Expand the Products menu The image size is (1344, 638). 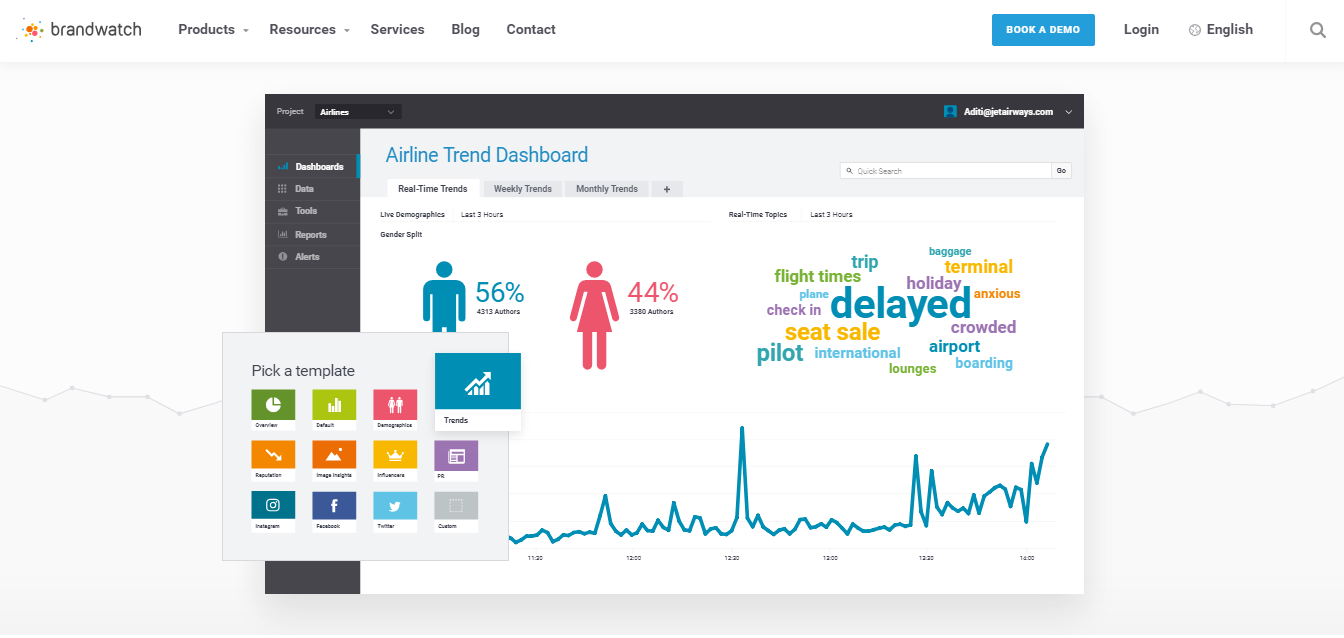[x=213, y=30]
